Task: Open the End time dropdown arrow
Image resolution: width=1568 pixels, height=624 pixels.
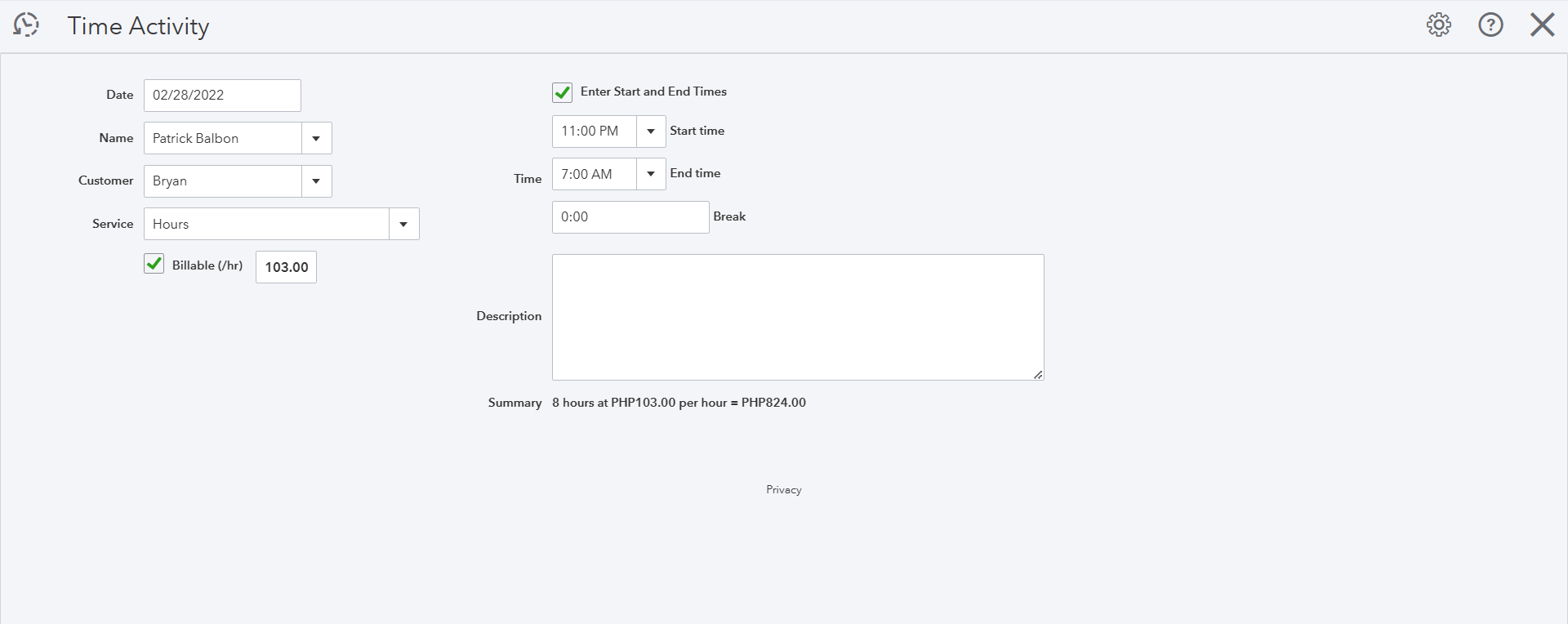Action: (x=651, y=174)
